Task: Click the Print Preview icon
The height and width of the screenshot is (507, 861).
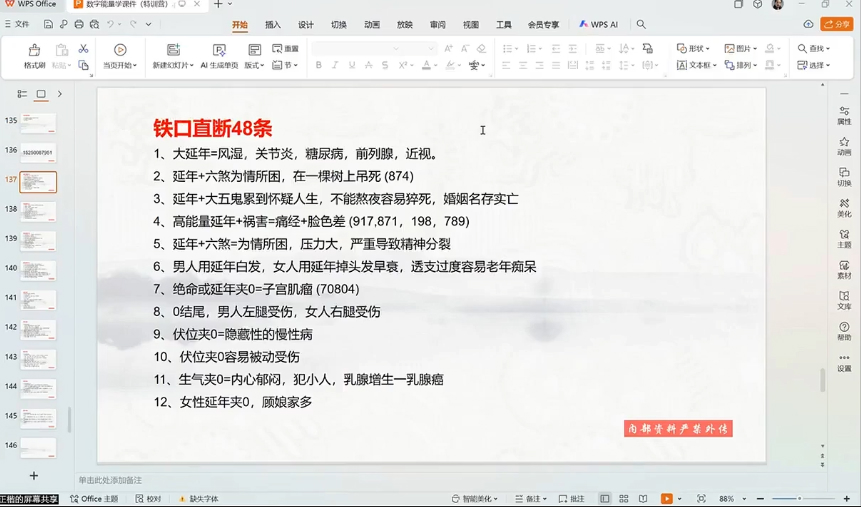Action: (x=94, y=24)
